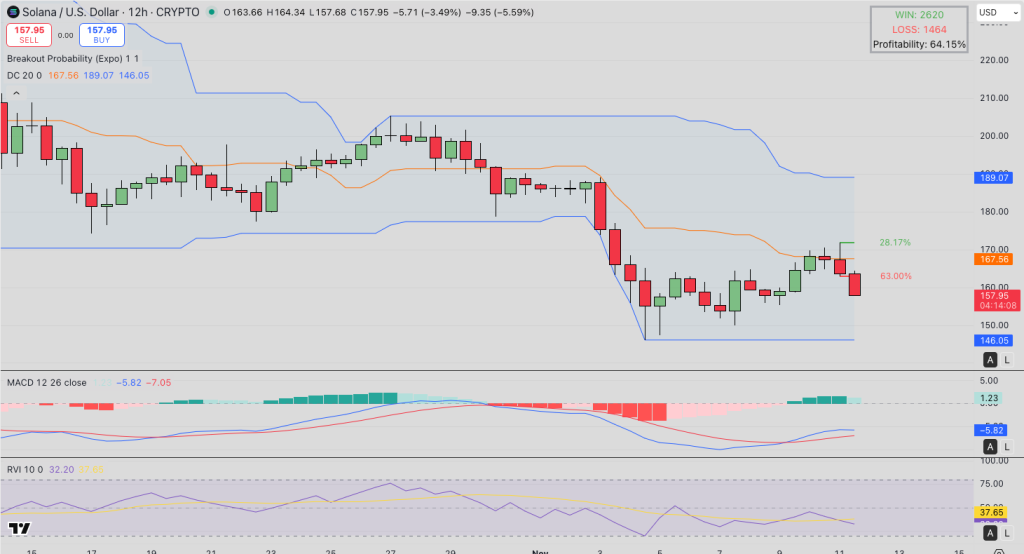Click the chart settings gear icon at bottom right
Image resolution: width=1024 pixels, height=554 pixels.
pos(999,552)
